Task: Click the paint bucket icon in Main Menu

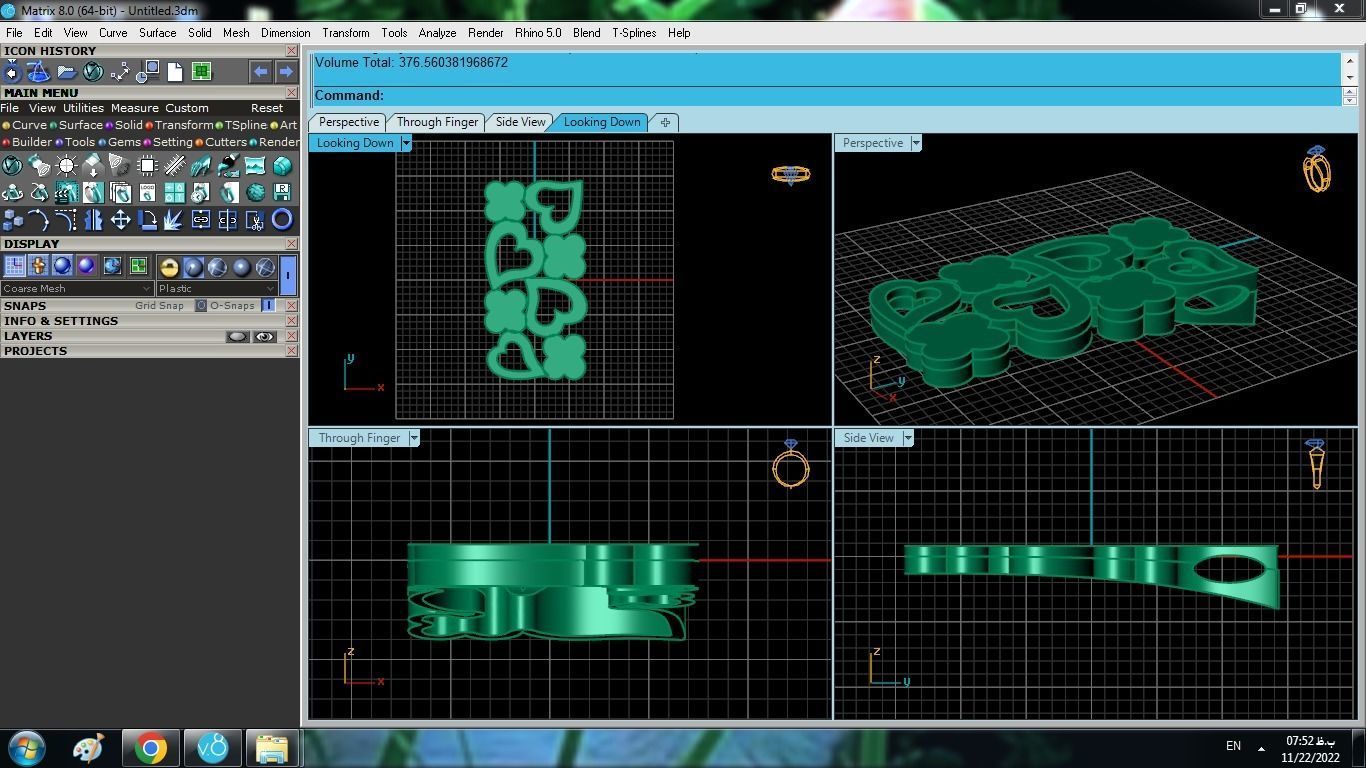Action: coord(228,166)
